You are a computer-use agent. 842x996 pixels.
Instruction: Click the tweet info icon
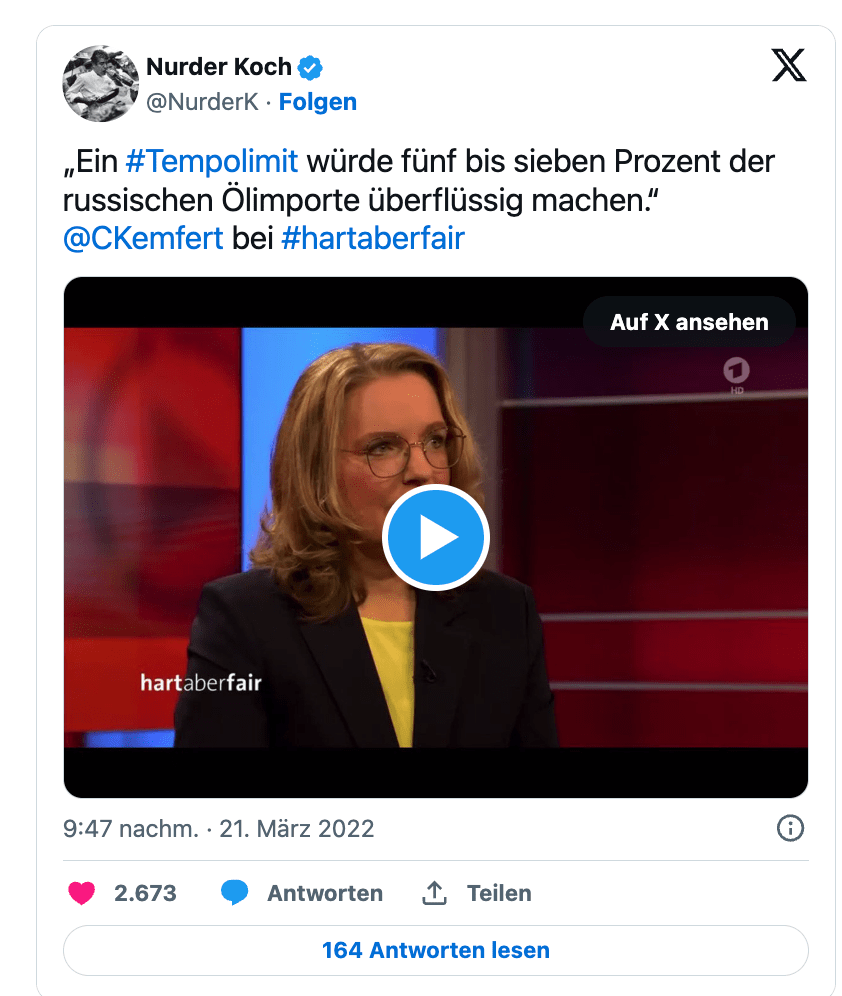(x=790, y=828)
